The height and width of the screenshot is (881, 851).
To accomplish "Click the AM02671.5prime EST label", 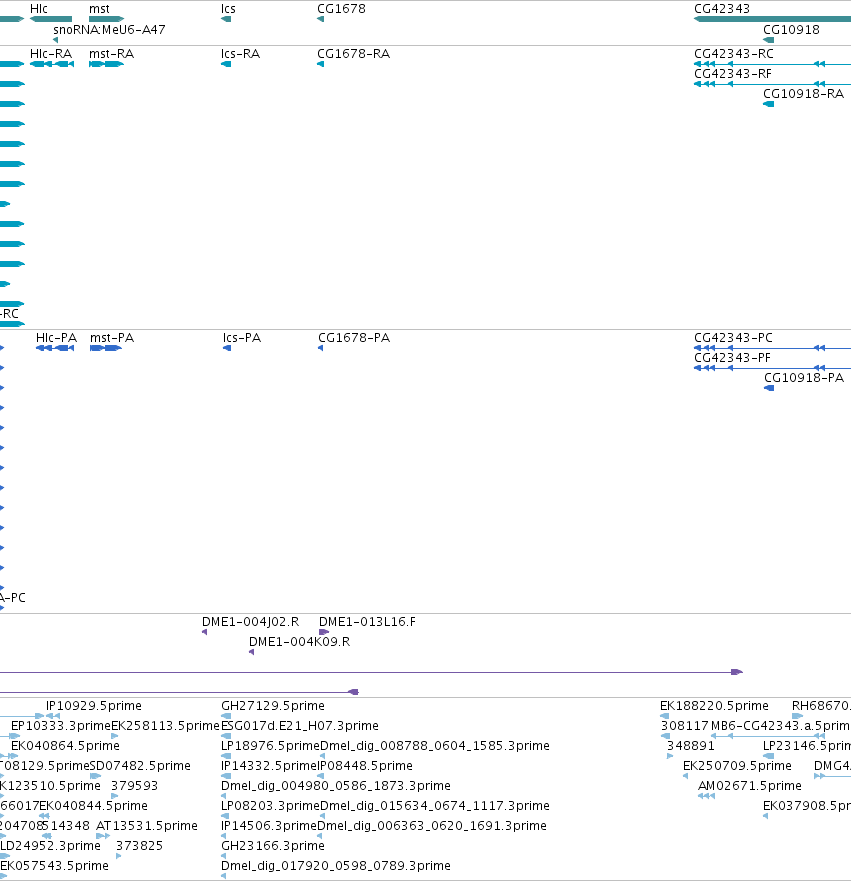I will coord(749,786).
